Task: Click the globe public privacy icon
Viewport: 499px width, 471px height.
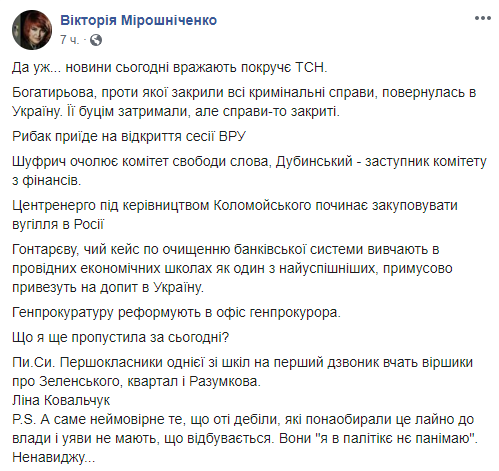Action: tap(96, 40)
